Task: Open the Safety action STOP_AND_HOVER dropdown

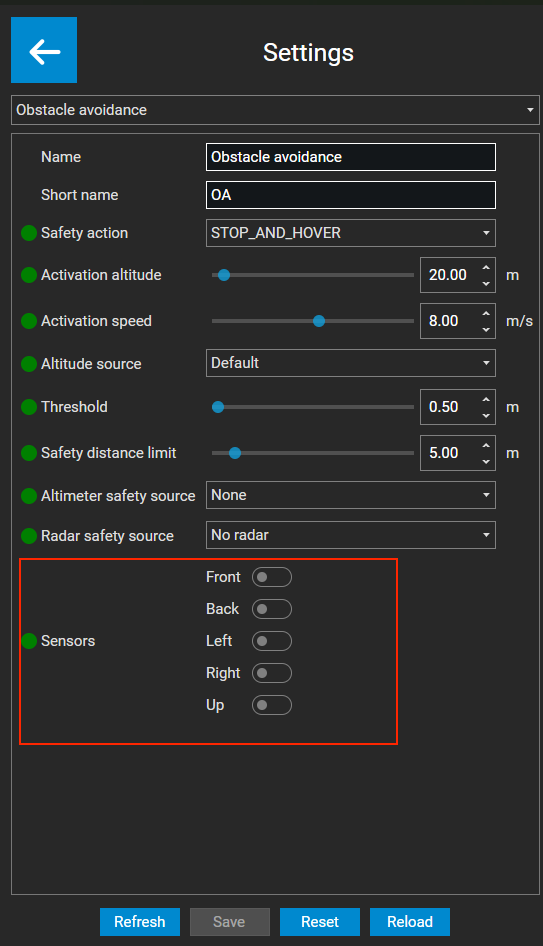Action: (351, 233)
